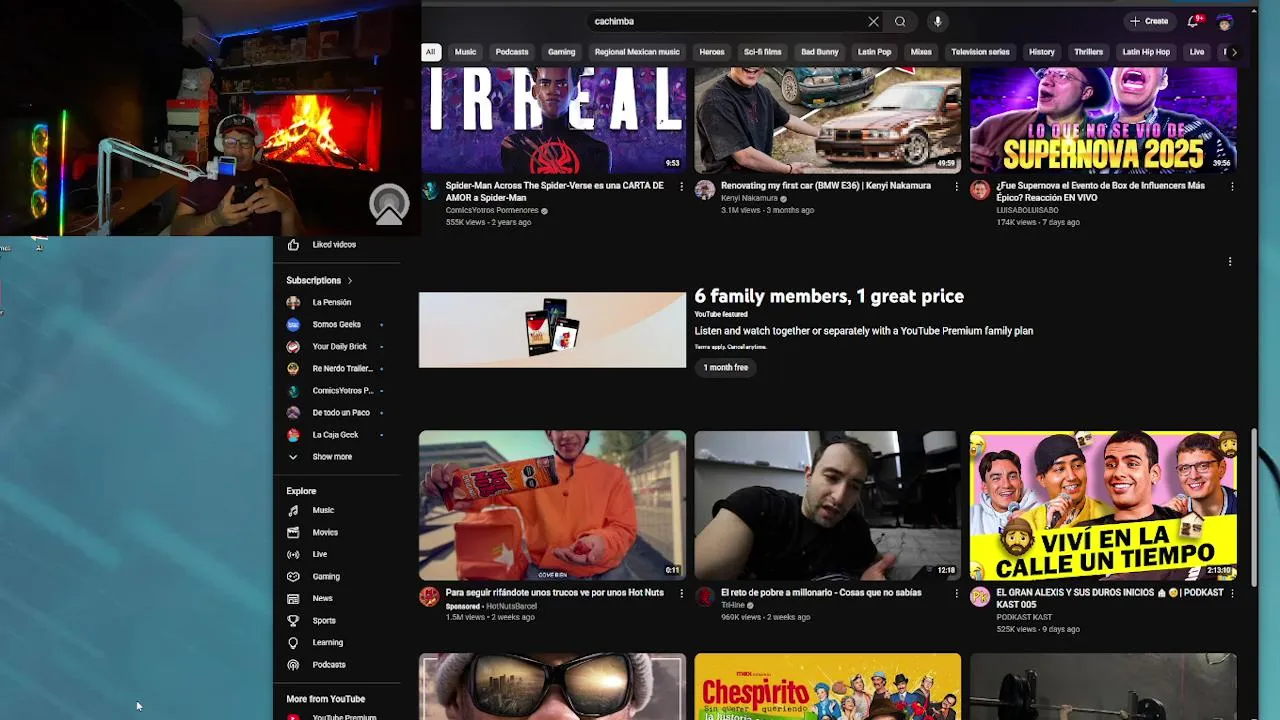Show more filter chips with right arrow

pos(1234,52)
